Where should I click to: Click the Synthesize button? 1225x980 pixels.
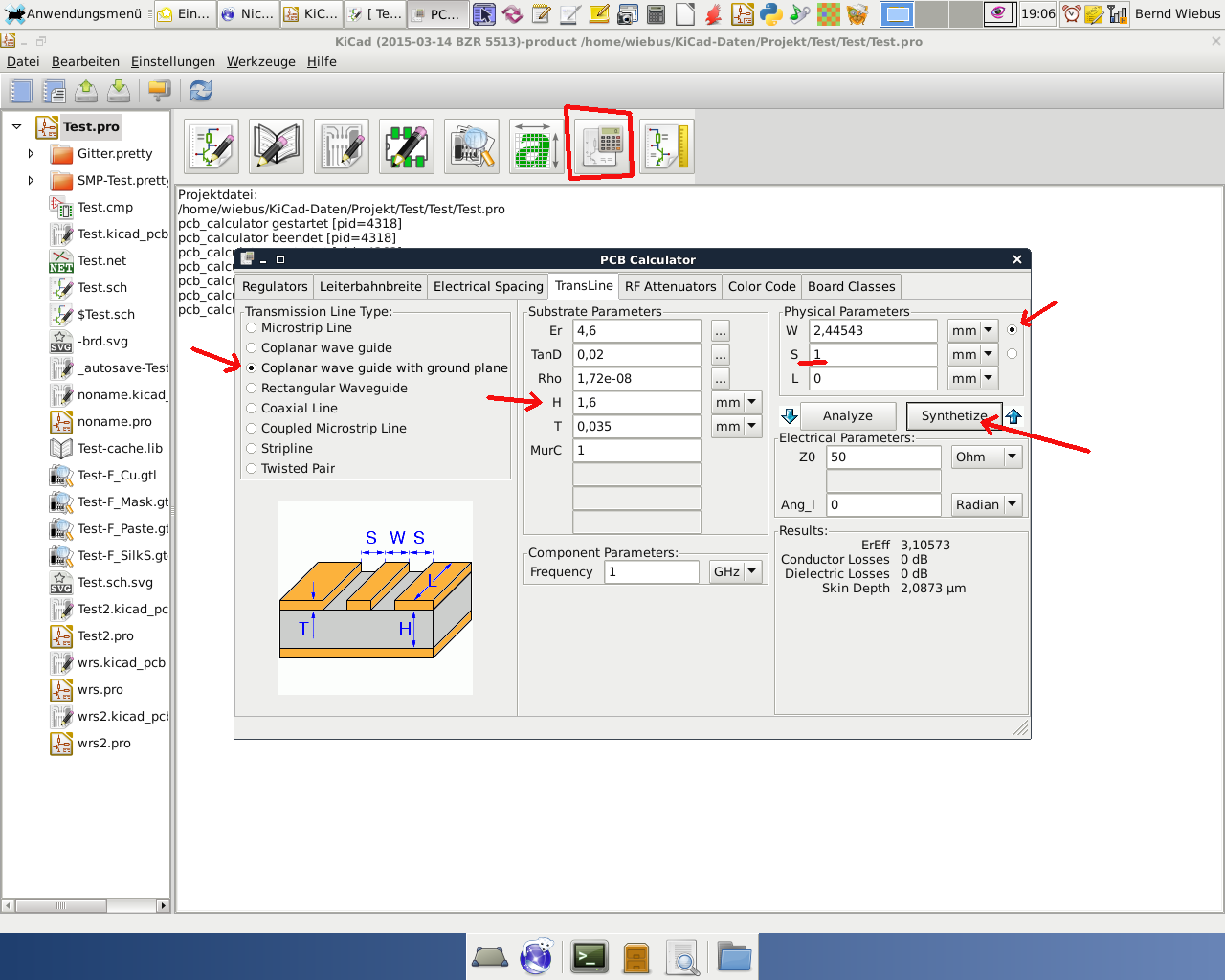tap(954, 415)
